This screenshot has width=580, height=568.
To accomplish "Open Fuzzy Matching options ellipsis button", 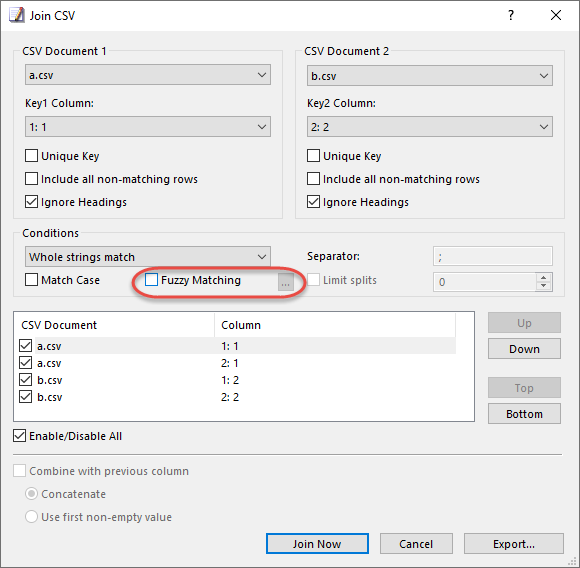I will [x=286, y=282].
